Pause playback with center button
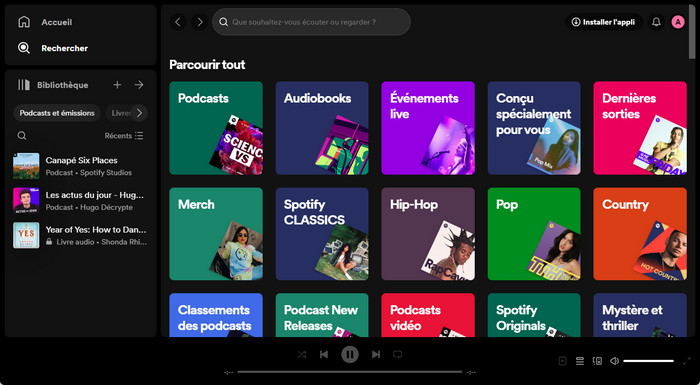 click(350, 355)
